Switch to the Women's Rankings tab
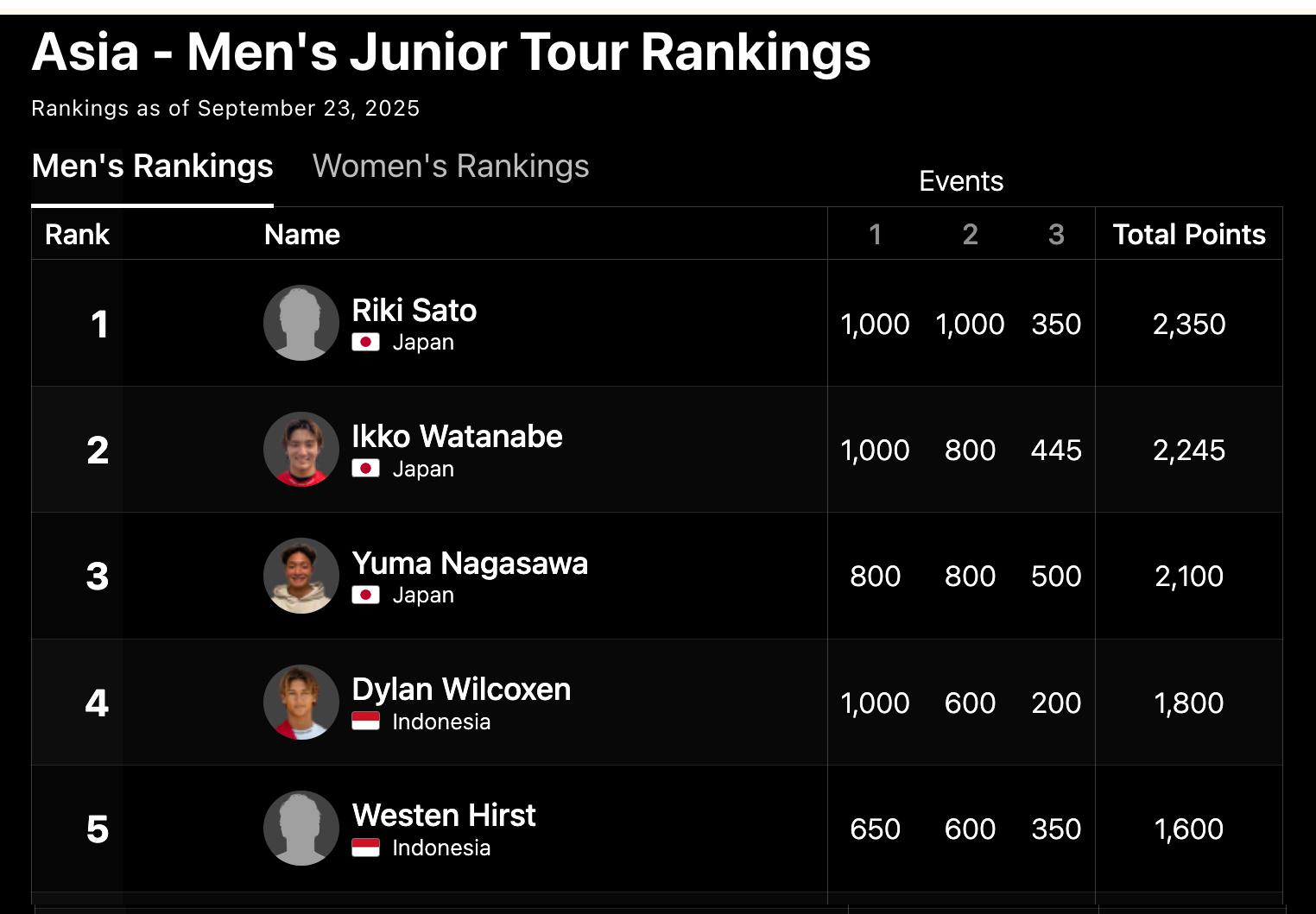This screenshot has width=1316, height=914. pos(451,167)
